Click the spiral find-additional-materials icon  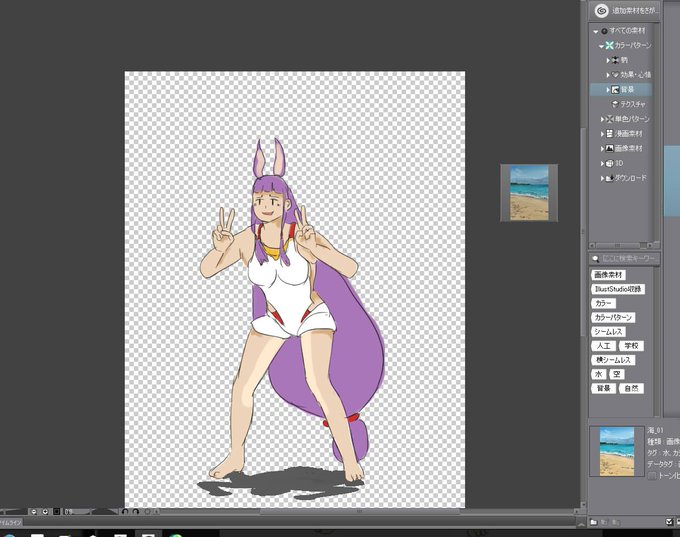click(x=601, y=10)
